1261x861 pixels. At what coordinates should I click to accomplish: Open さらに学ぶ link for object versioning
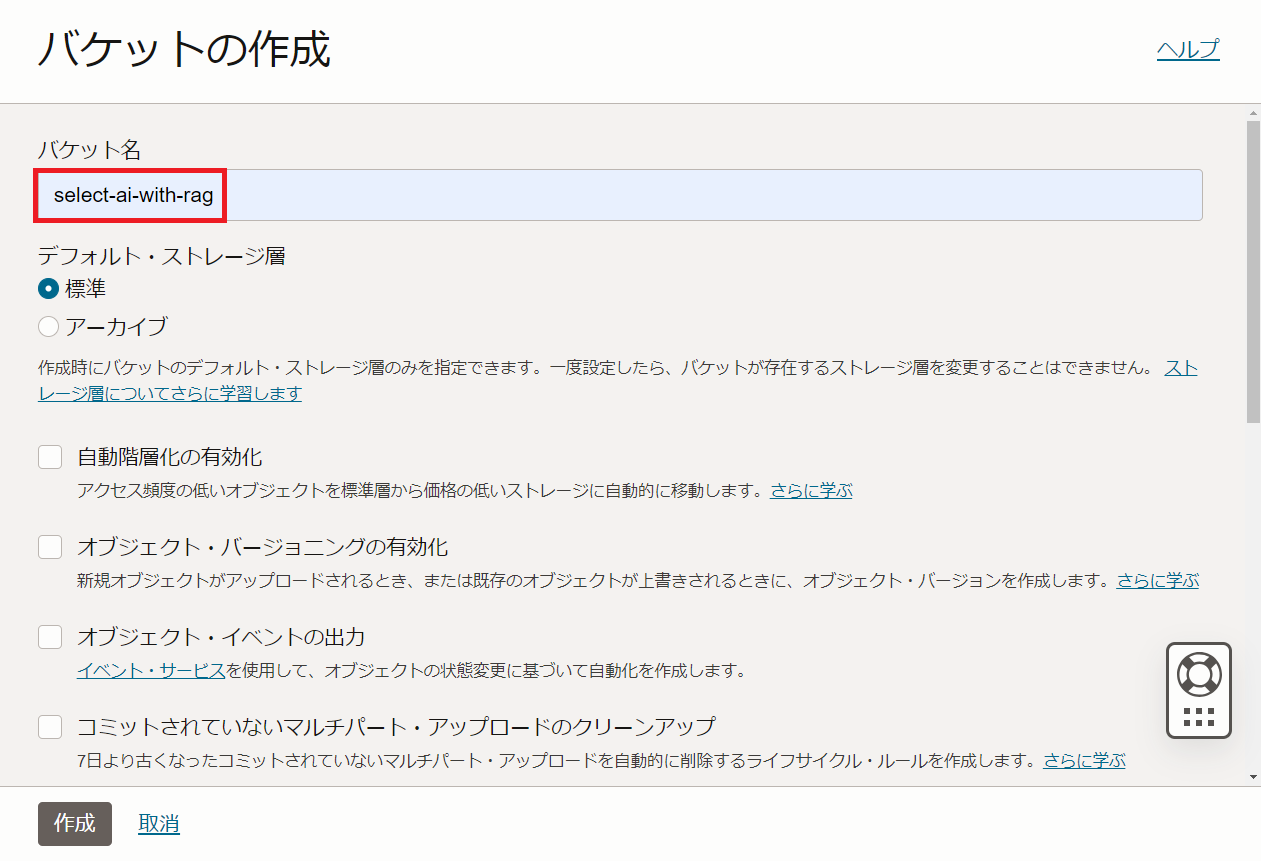[x=1157, y=580]
